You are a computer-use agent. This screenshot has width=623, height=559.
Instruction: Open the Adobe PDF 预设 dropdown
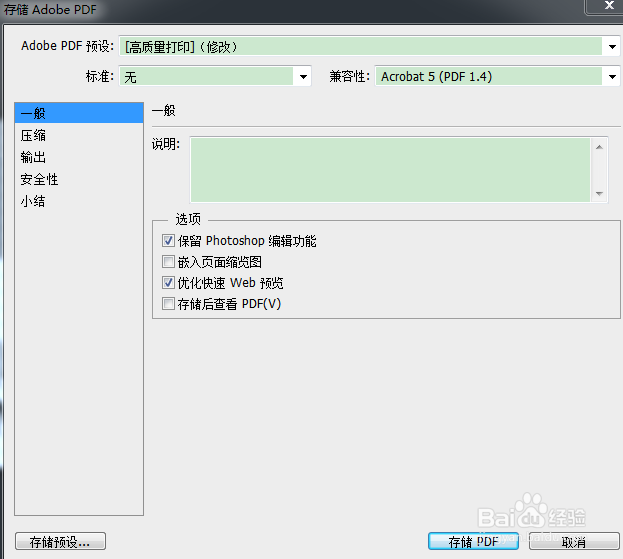(369, 46)
